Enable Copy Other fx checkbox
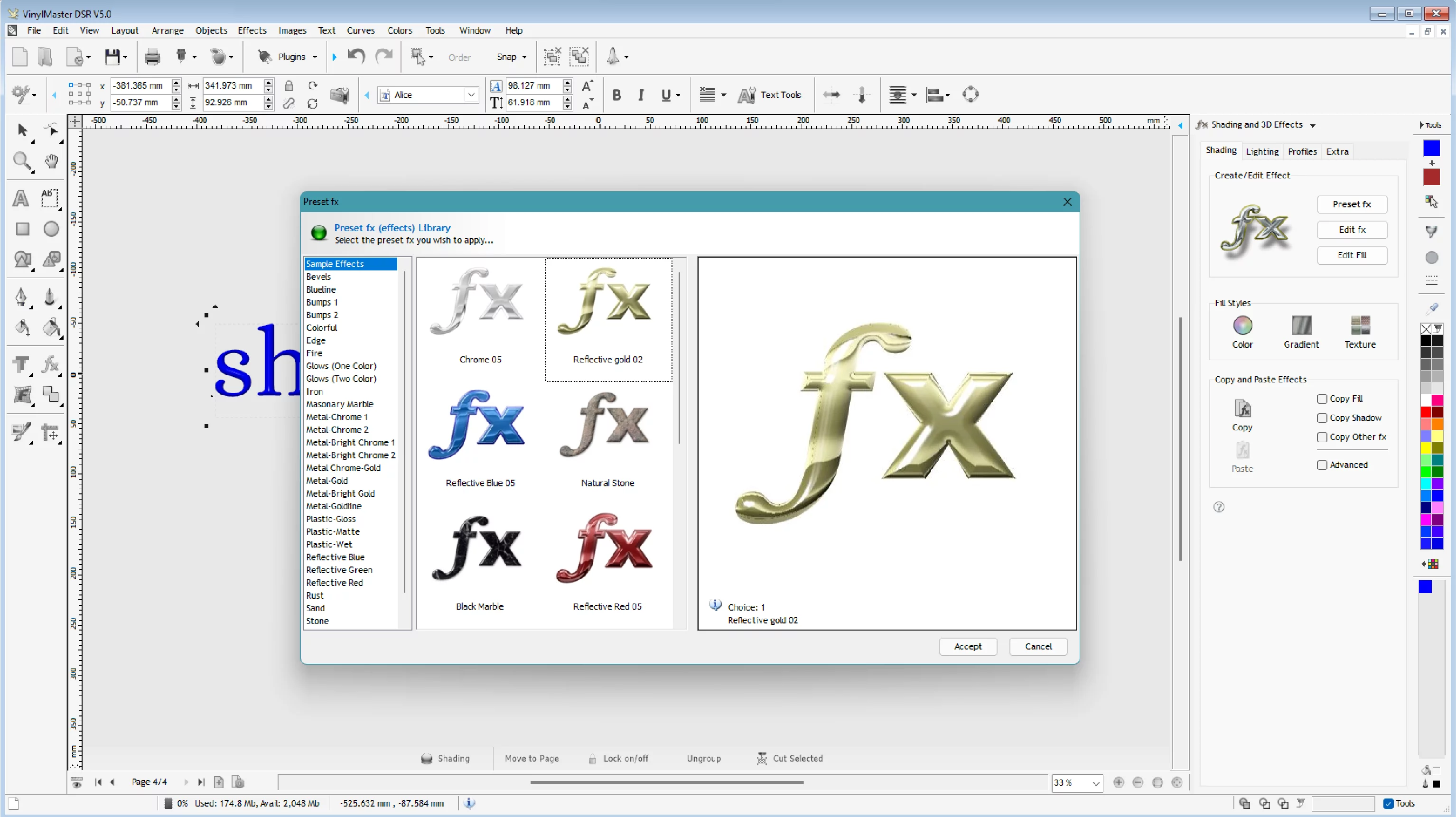The height and width of the screenshot is (817, 1456). [x=1322, y=437]
